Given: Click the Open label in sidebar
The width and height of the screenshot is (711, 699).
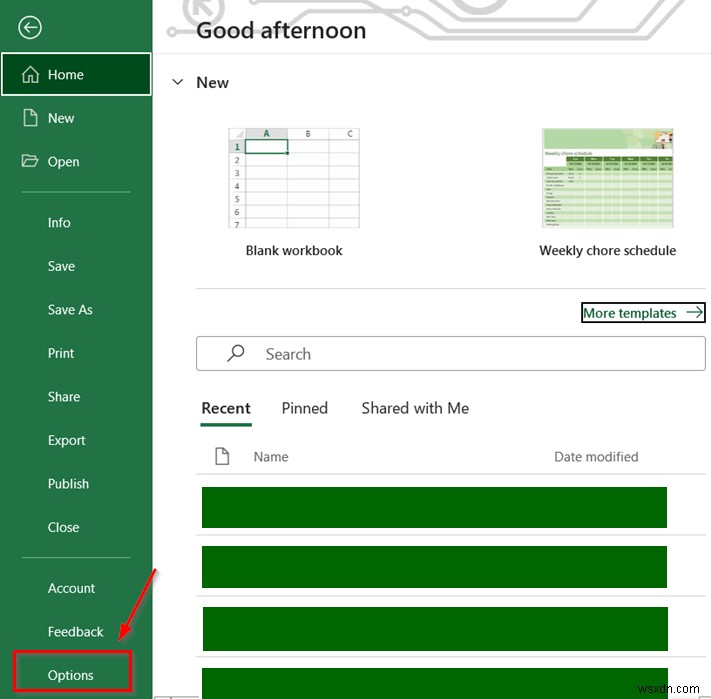Looking at the screenshot, I should tap(63, 161).
